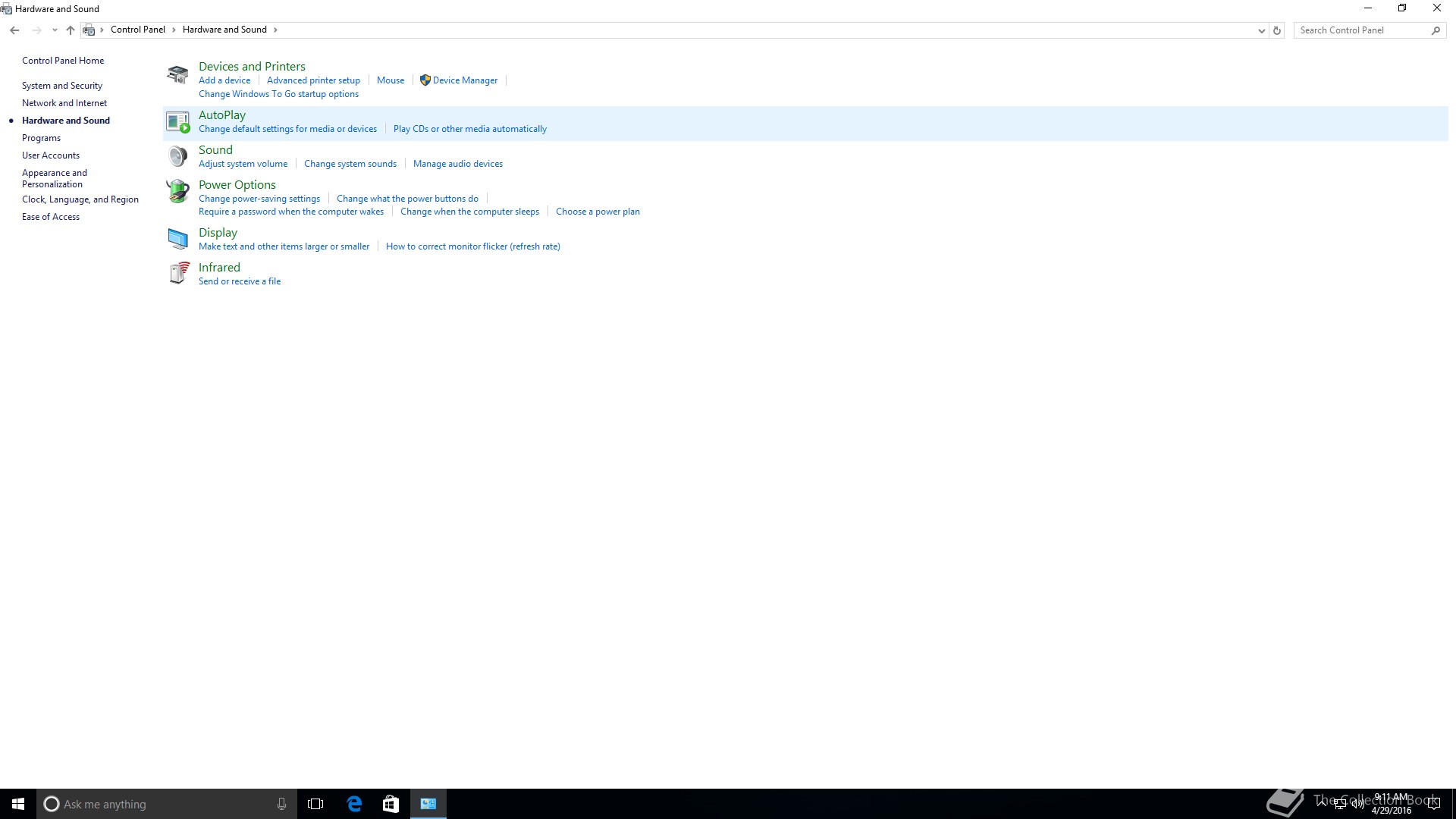The image size is (1456, 819).
Task: Select Programs in the left sidebar
Action: (41, 138)
